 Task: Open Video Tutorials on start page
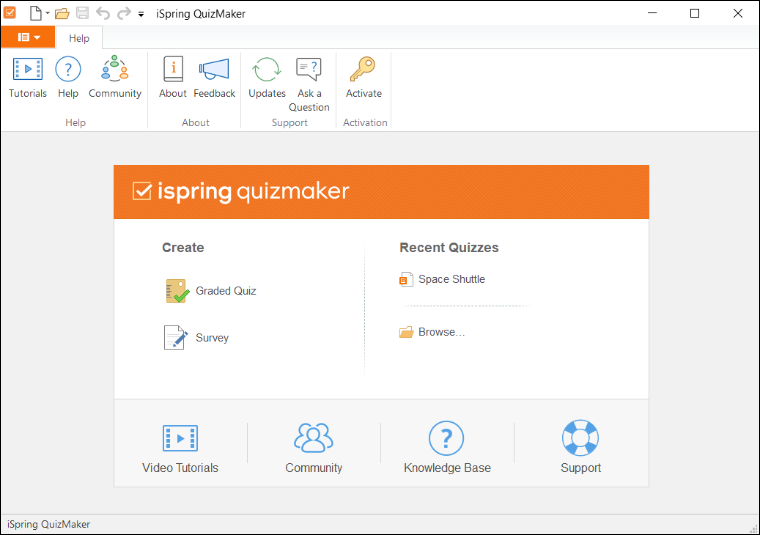(180, 449)
